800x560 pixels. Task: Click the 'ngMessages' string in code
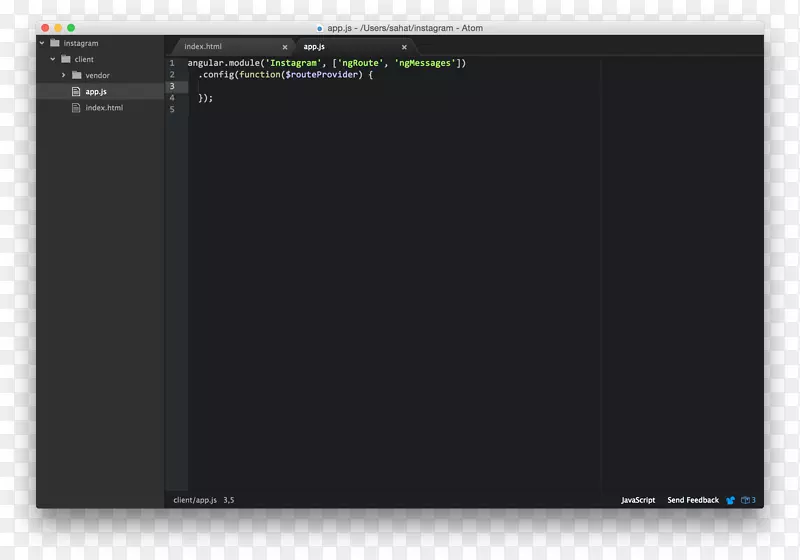point(425,63)
